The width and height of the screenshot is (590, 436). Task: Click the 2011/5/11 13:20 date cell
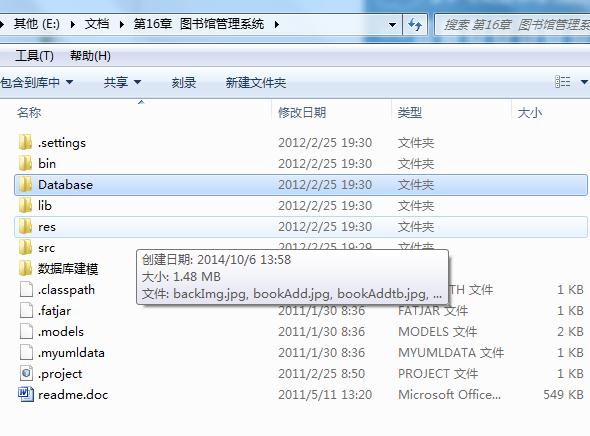325,395
